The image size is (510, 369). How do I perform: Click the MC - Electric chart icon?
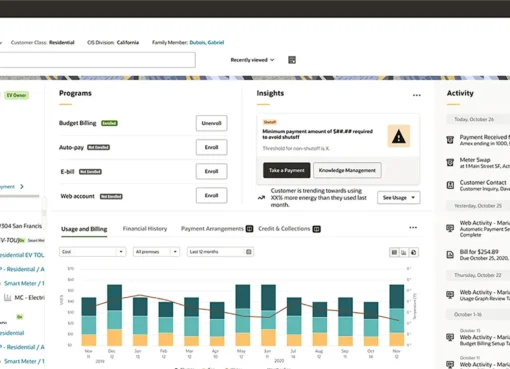click(x=7, y=298)
